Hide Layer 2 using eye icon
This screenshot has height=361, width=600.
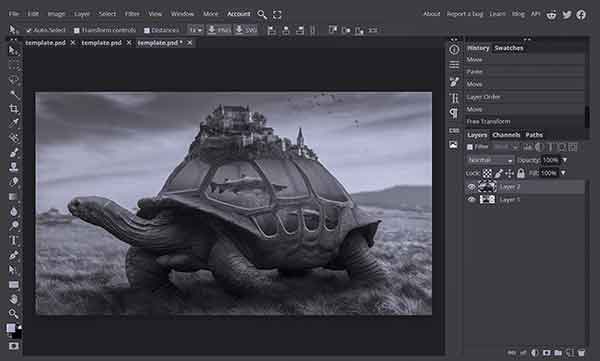[471, 187]
